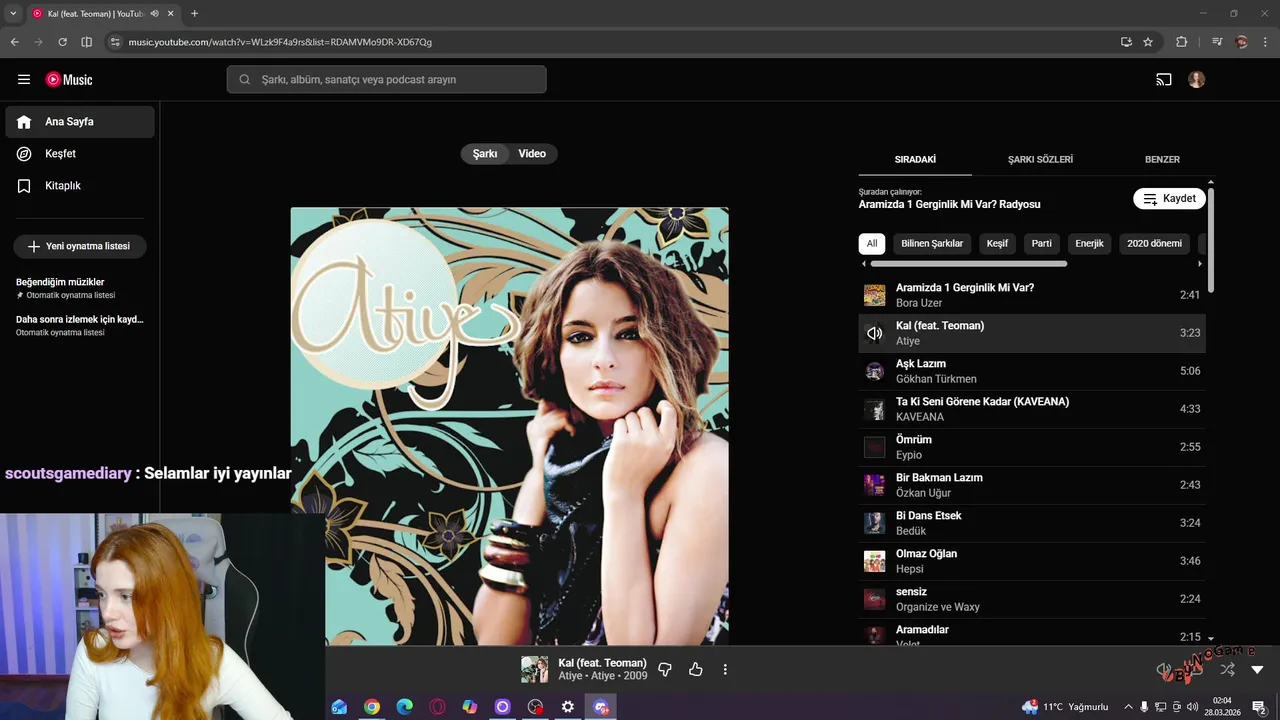This screenshot has height=720, width=1280.
Task: Click the search magnifier icon
Action: point(244,80)
